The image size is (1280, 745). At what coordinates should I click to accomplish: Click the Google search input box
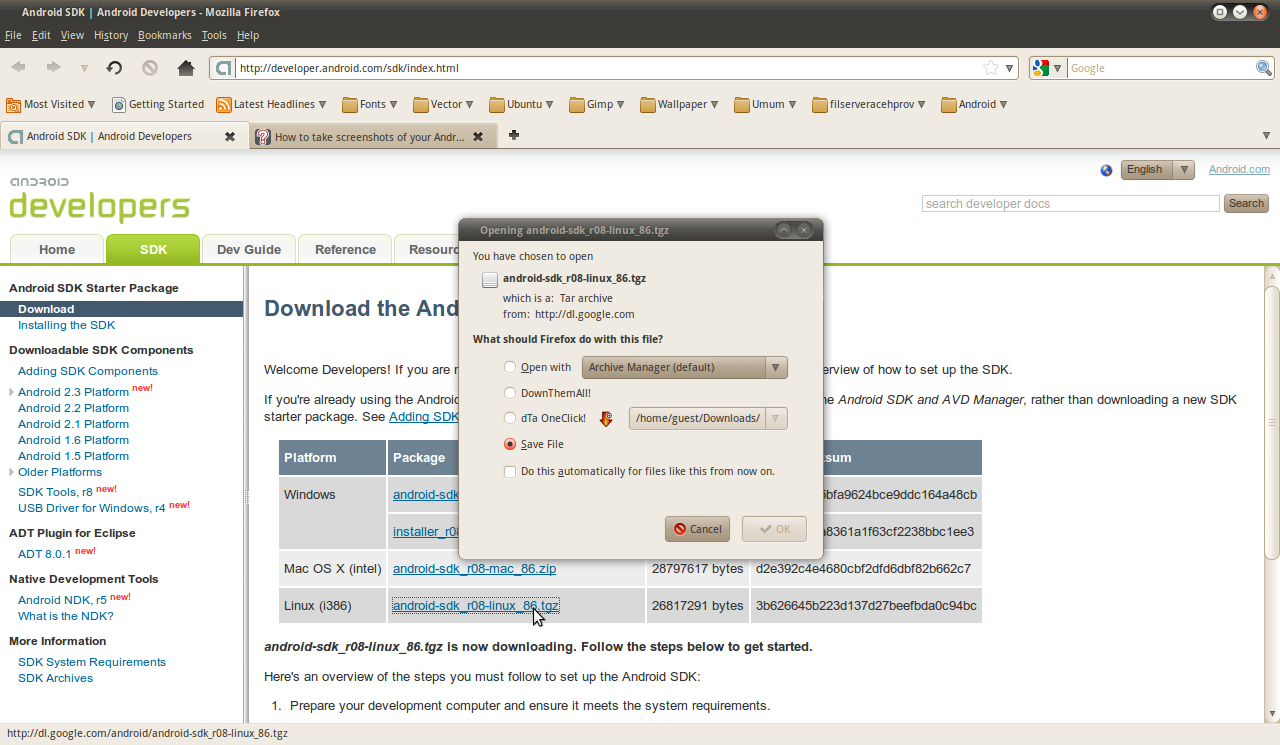1161,68
